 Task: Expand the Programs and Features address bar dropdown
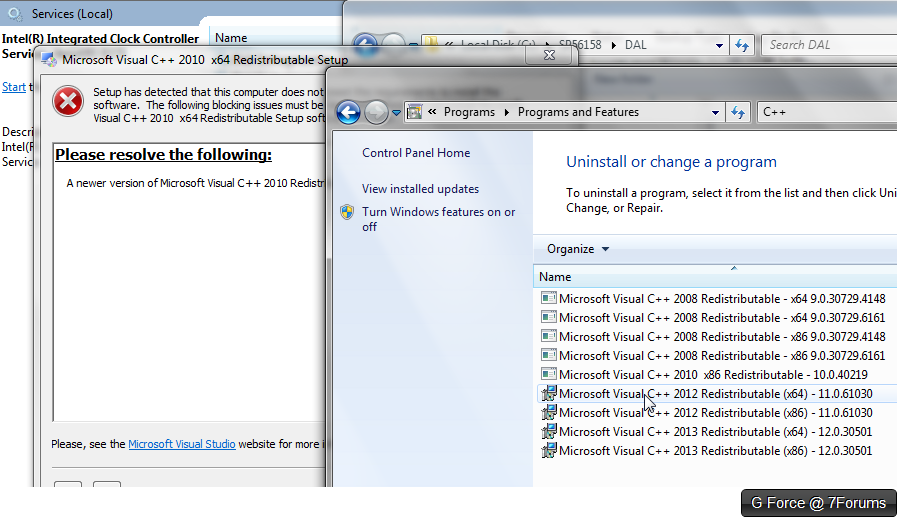(x=715, y=113)
